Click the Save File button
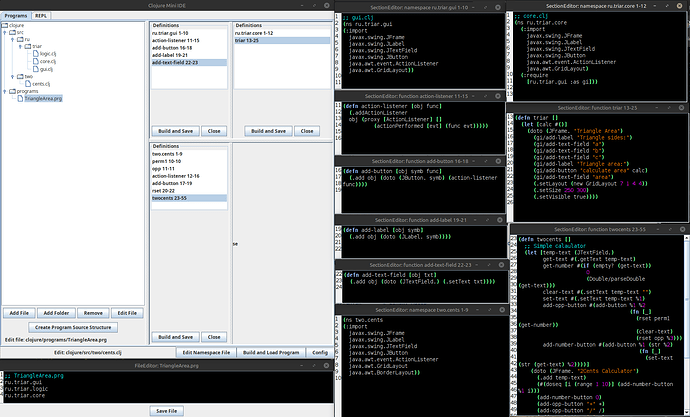The height and width of the screenshot is (417, 690). pyautogui.click(x=166, y=410)
